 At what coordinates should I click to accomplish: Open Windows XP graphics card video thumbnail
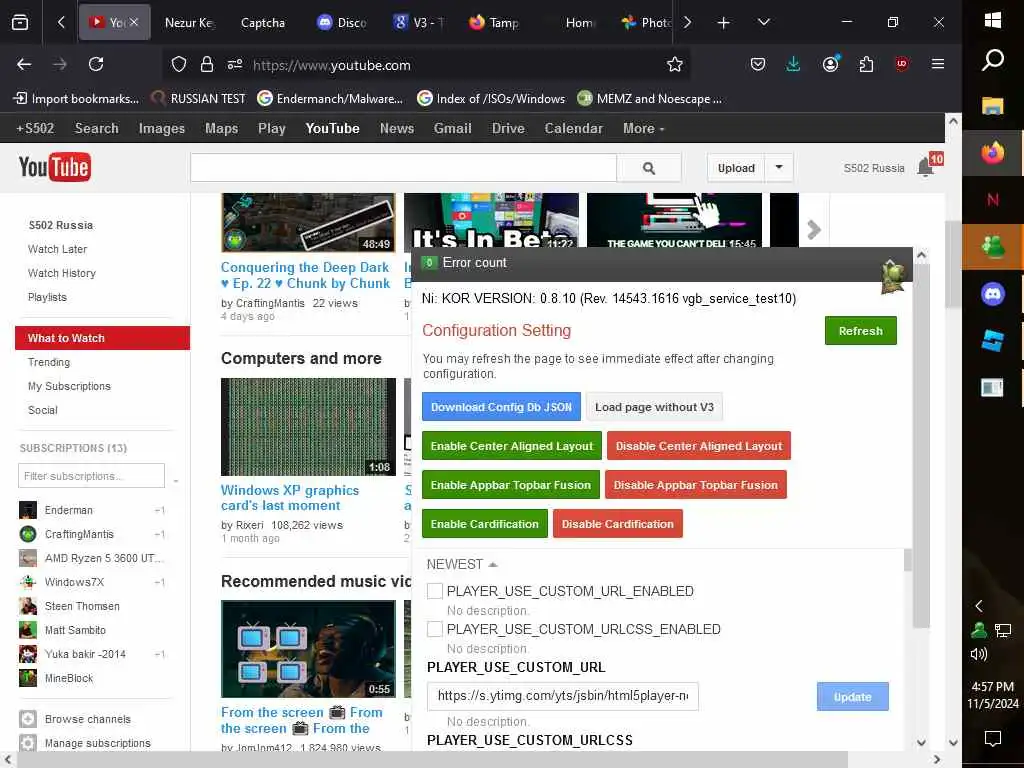[308, 427]
